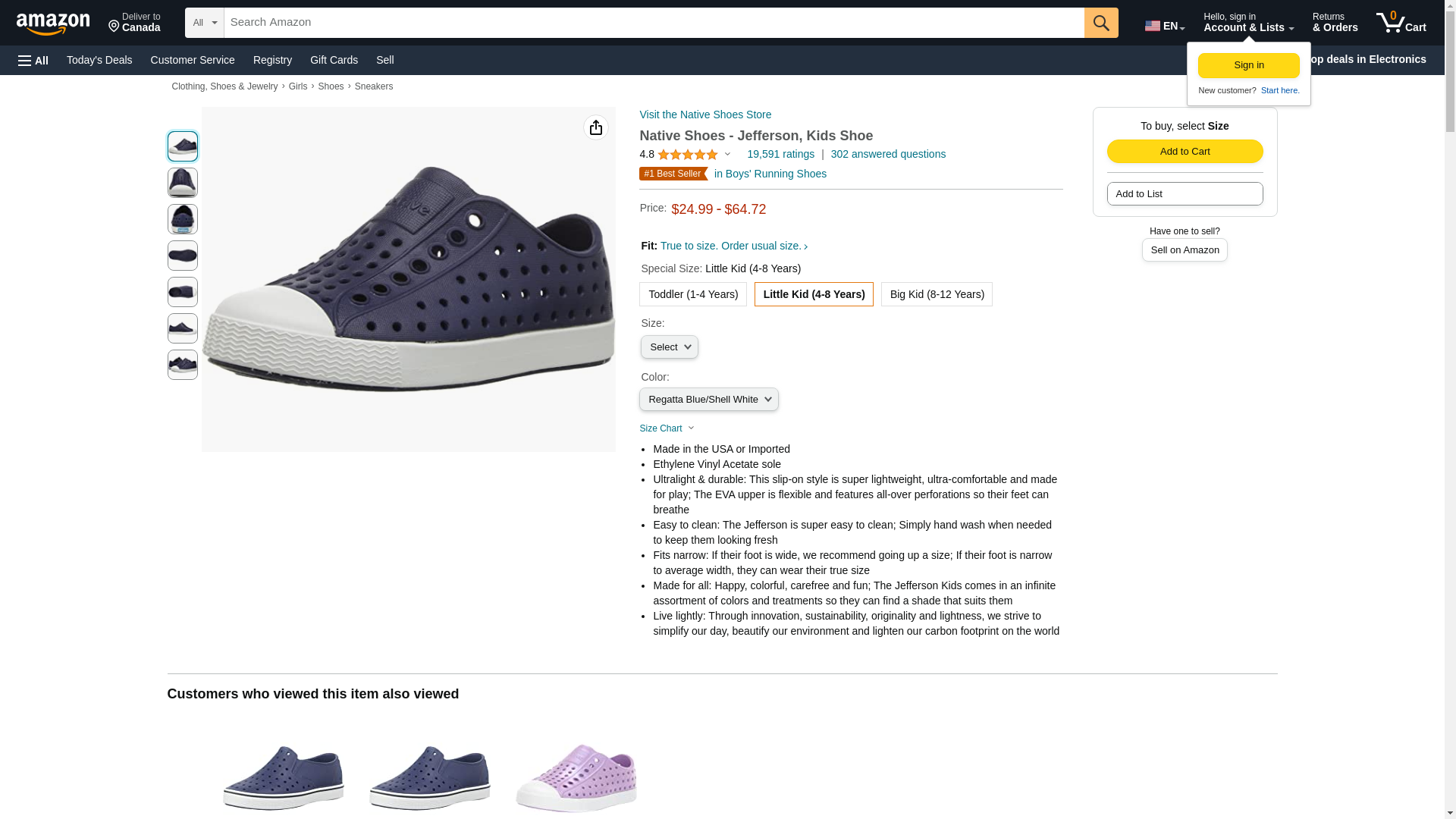Open Today's Deals navigation item
The height and width of the screenshot is (819, 1456).
(99, 60)
